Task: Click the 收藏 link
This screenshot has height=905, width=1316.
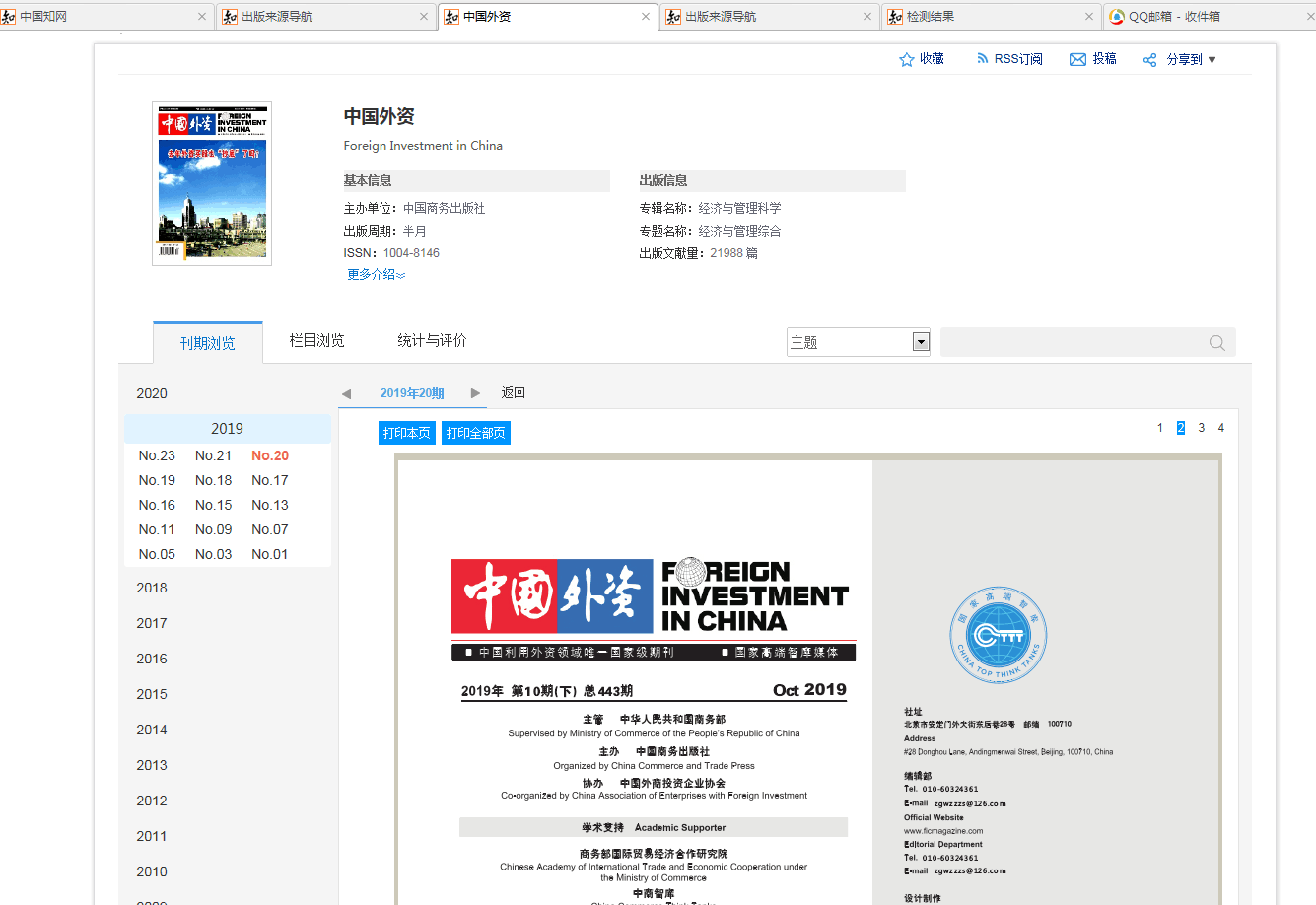Action: coord(932,59)
